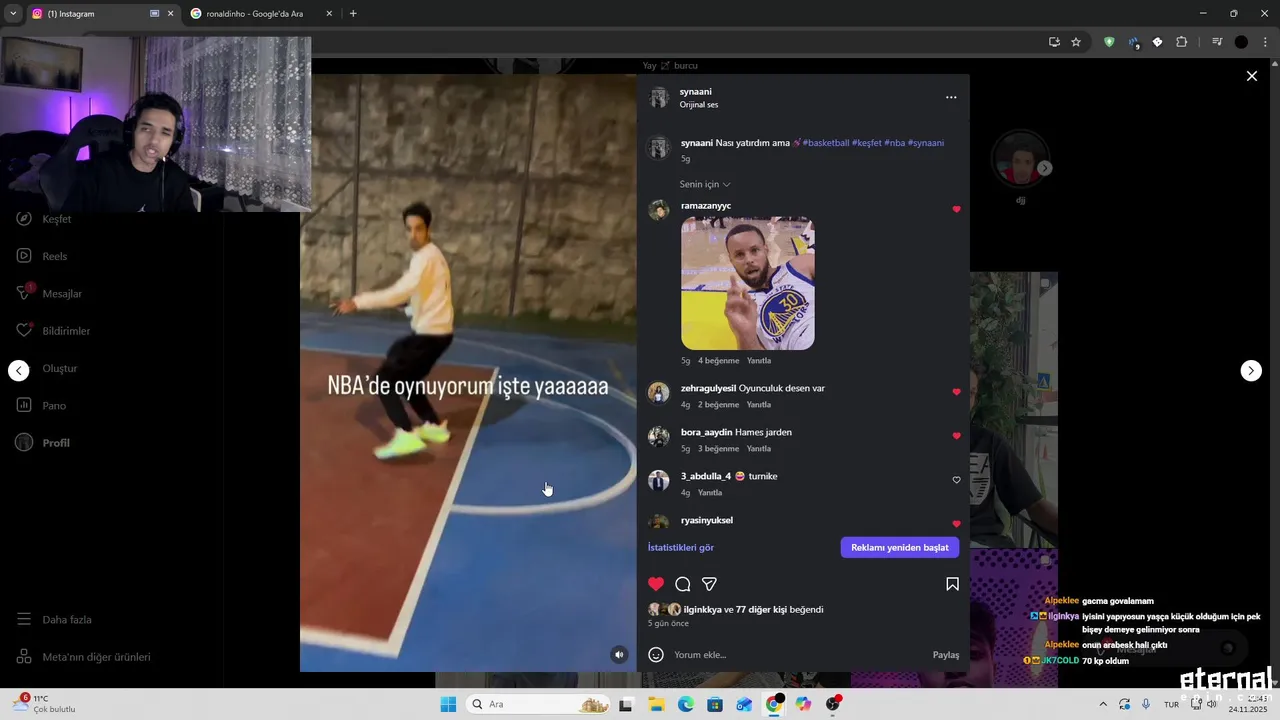Open post options three-dot menu
This screenshot has width=1280, height=720.
(951, 97)
